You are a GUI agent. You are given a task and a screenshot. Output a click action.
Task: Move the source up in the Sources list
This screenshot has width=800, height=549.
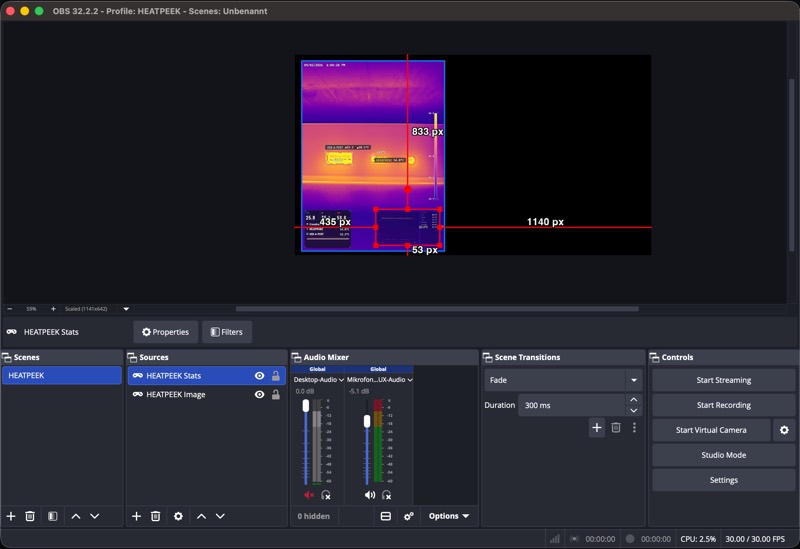pos(201,516)
